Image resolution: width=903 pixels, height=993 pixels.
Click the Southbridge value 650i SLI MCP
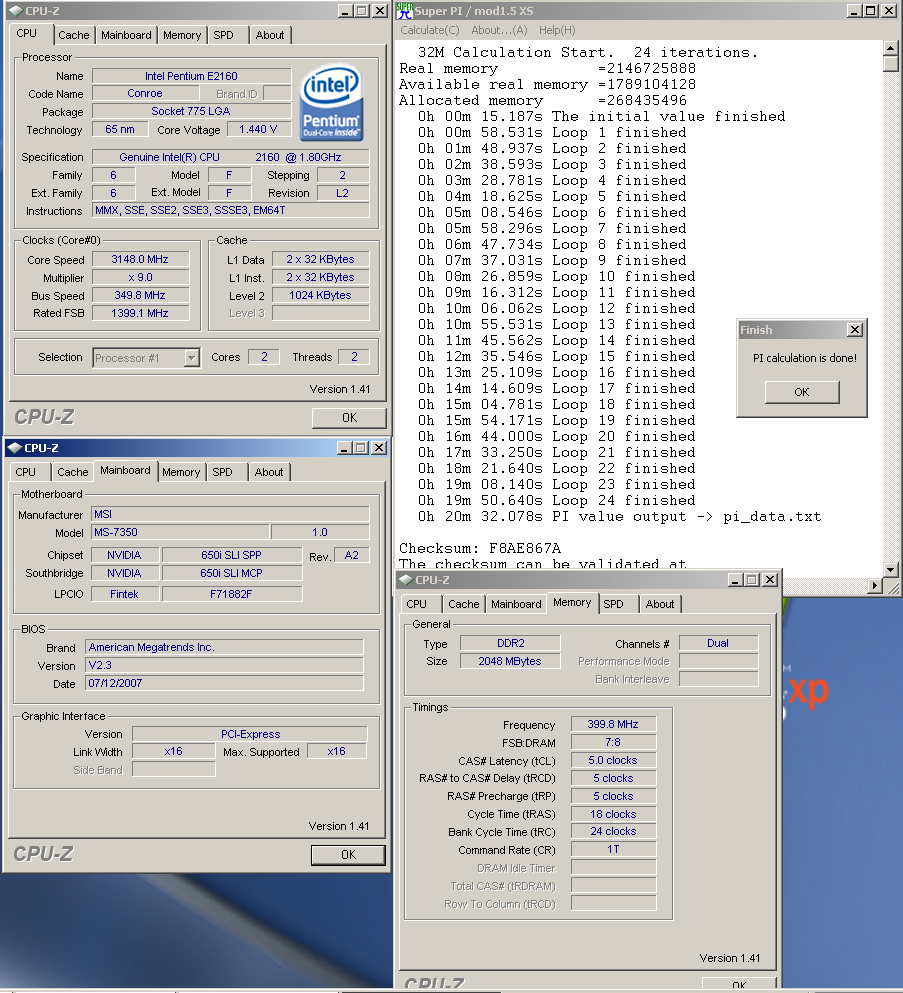232,573
